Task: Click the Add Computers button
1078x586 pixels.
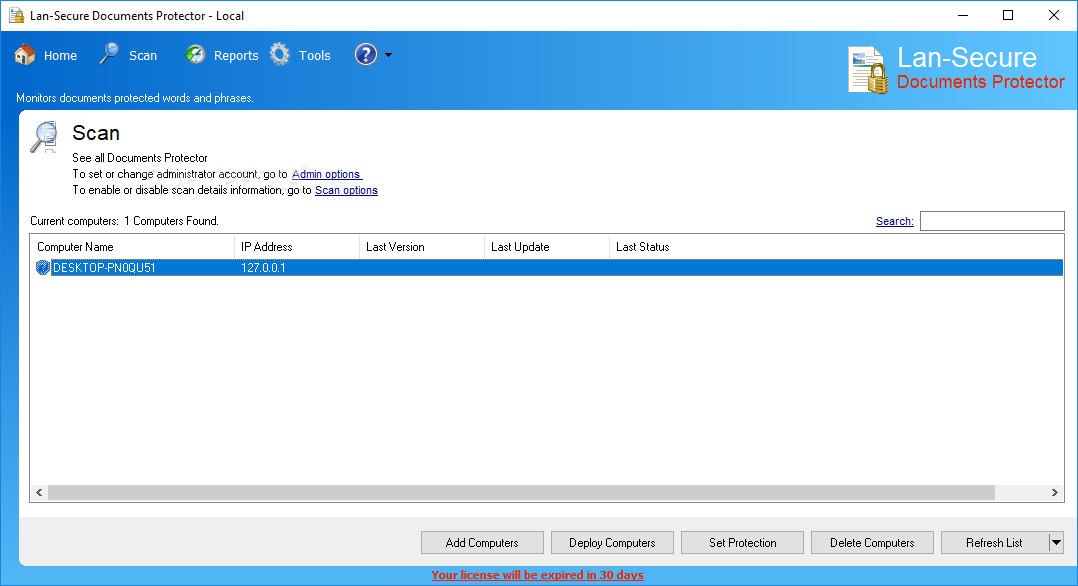Action: tap(482, 543)
